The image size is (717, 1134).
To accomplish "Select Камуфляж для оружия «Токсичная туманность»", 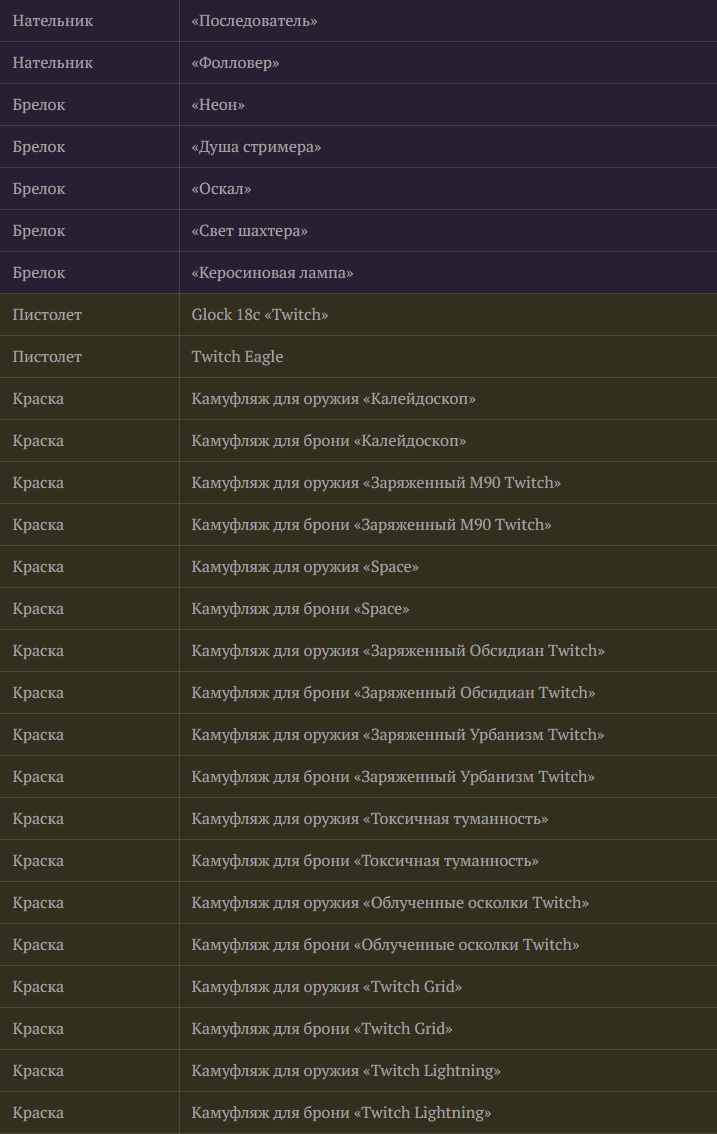I will coord(370,818).
